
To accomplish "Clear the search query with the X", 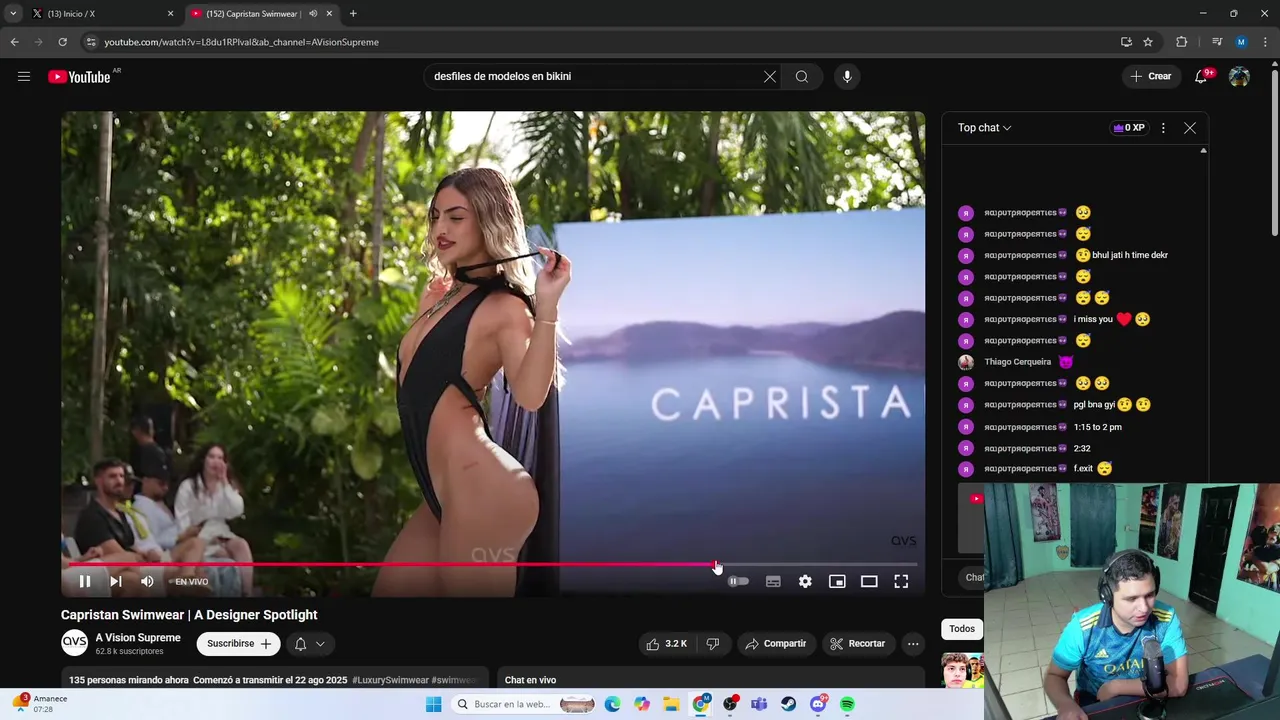I will click(770, 76).
